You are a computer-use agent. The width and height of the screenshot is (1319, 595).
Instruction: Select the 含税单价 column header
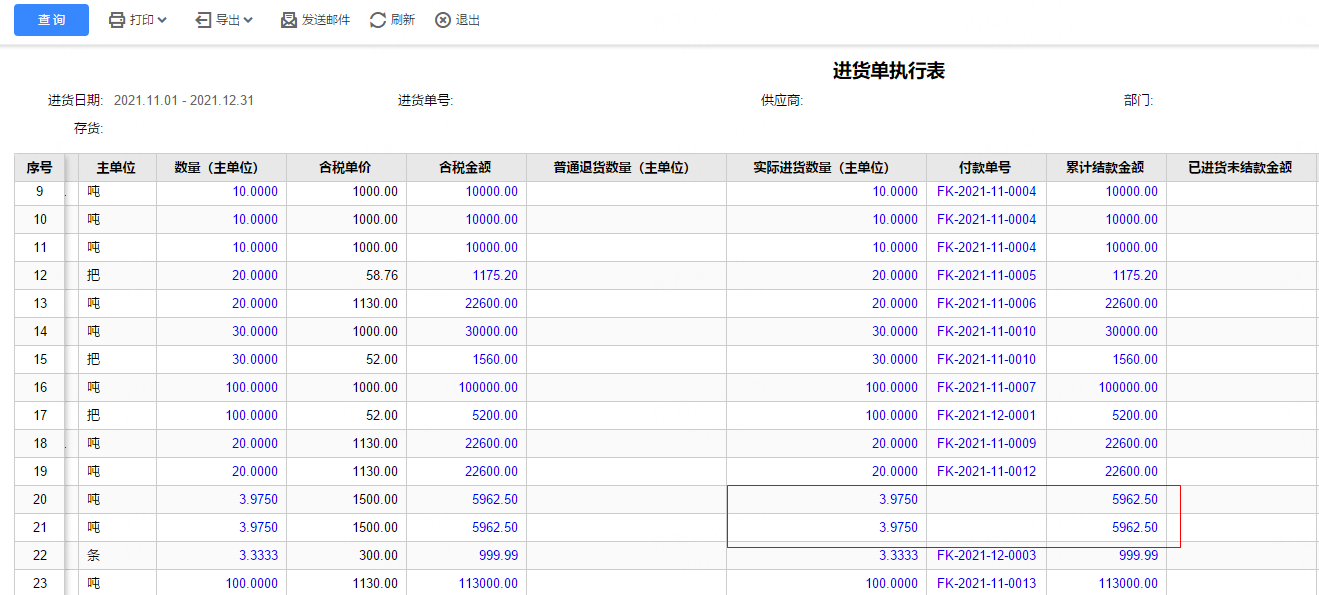(x=346, y=167)
